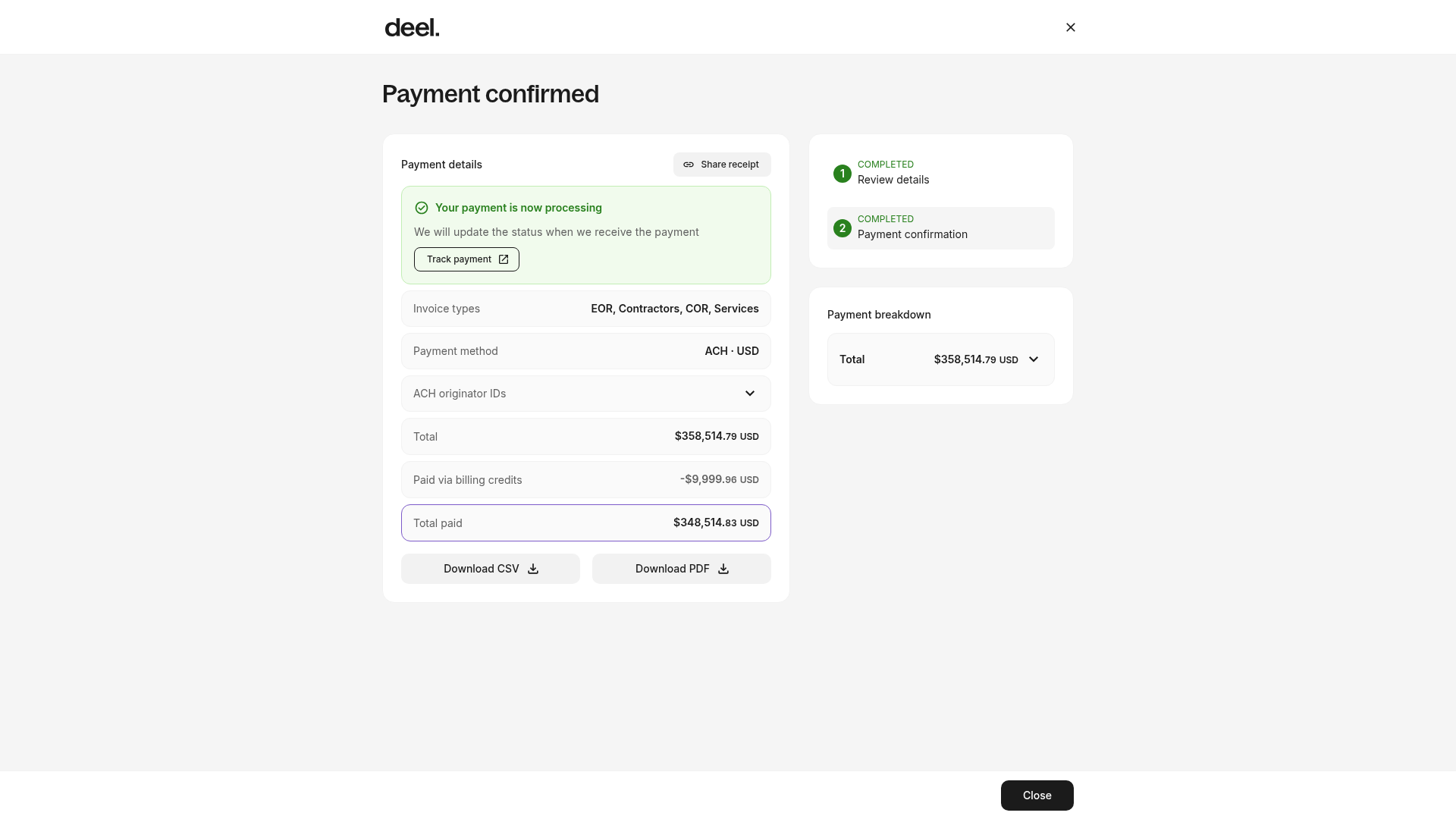Click the X close icon at top

click(1070, 27)
